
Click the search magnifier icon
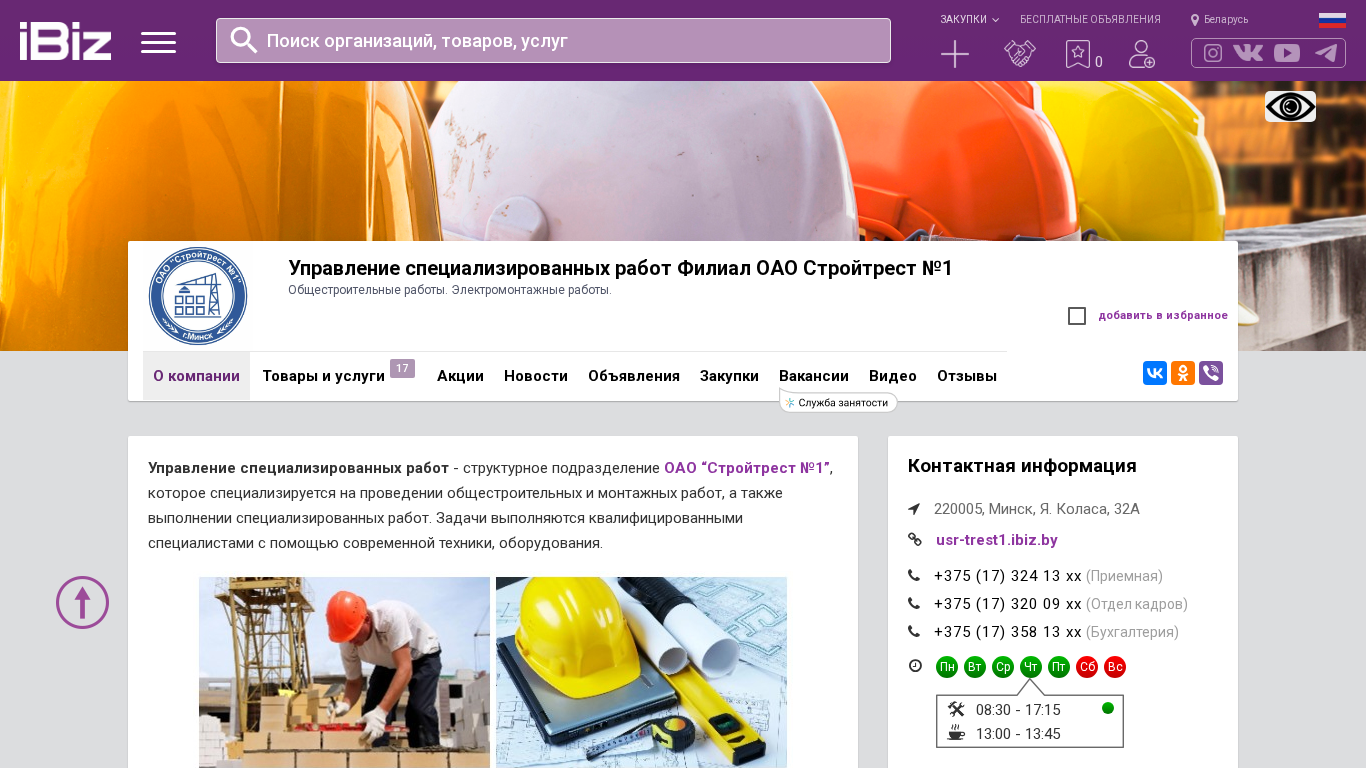point(244,40)
